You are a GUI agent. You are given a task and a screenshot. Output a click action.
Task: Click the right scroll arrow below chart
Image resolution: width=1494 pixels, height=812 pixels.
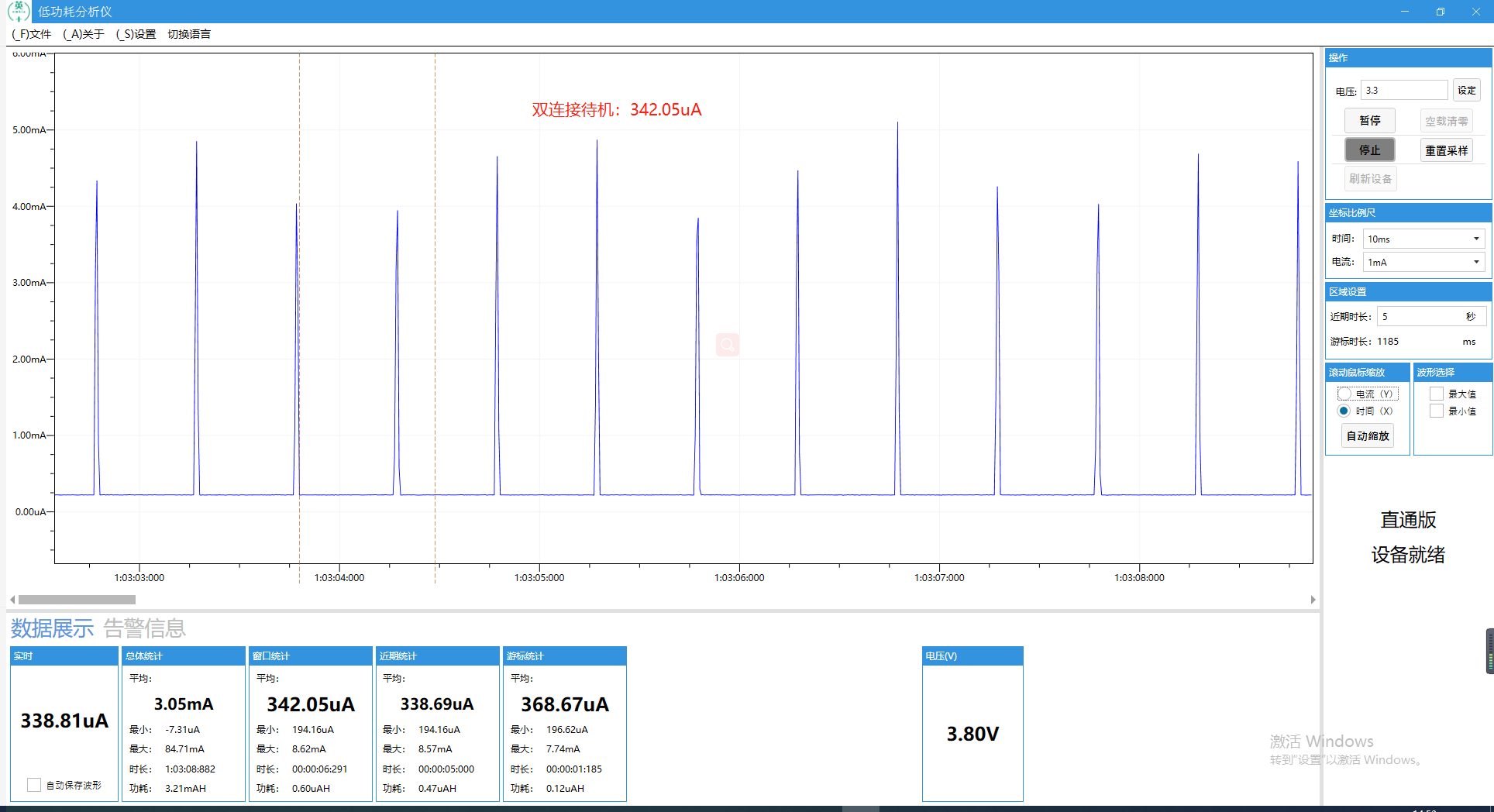tap(1313, 599)
